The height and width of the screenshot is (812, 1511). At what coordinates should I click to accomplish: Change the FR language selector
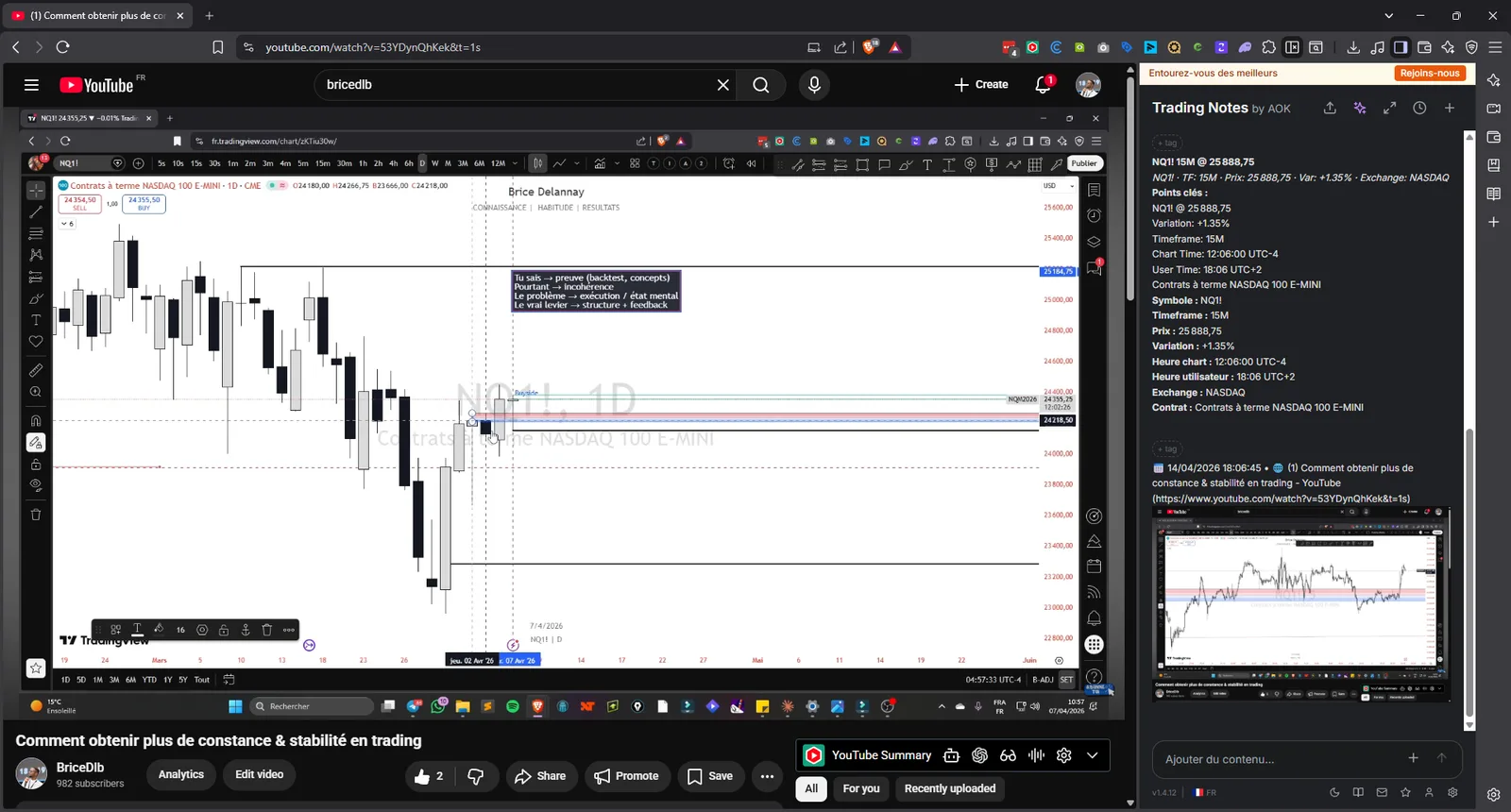(x=1205, y=792)
